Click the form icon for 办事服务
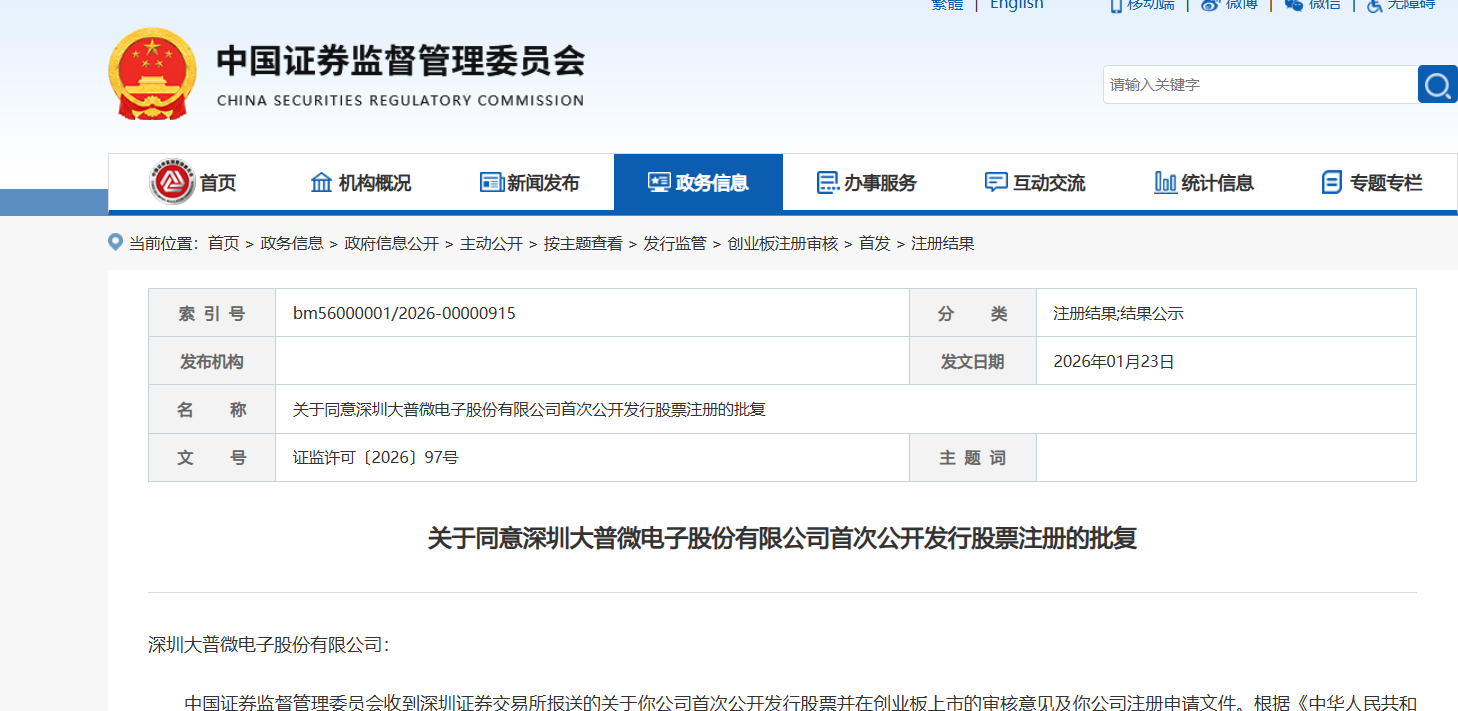1458x711 pixels. pos(828,183)
